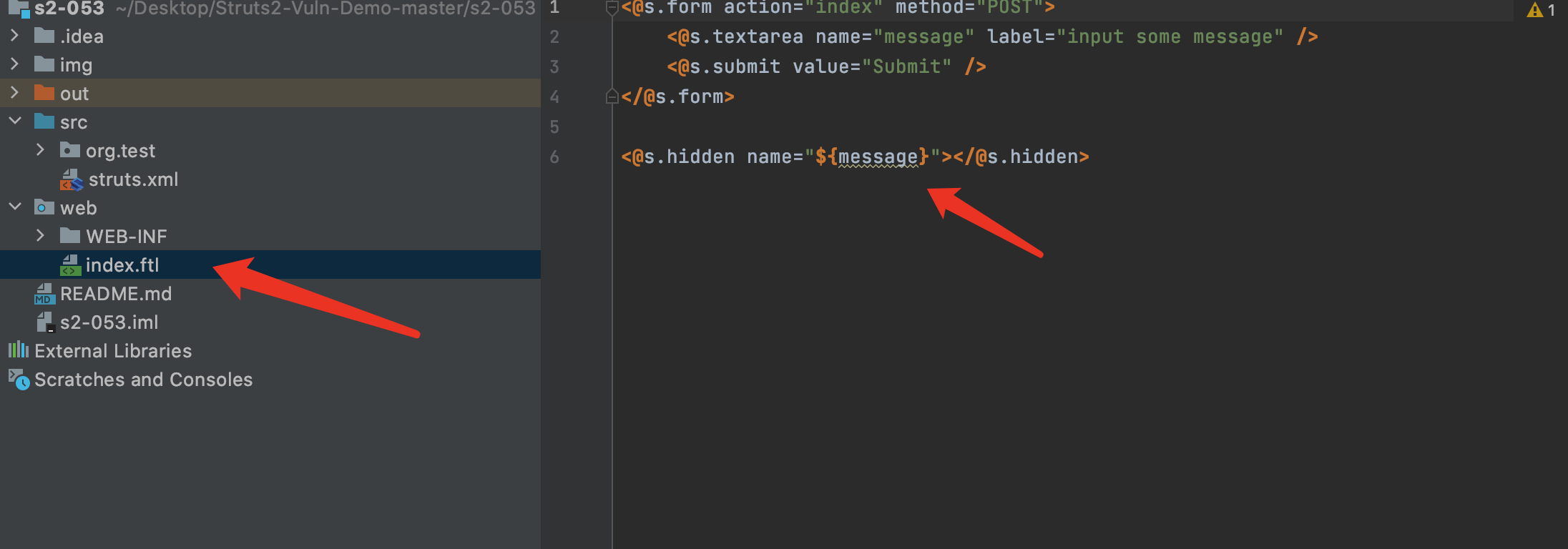Click the s2-053.iml module file icon
Viewport: 1568px width, 549px height.
click(45, 322)
